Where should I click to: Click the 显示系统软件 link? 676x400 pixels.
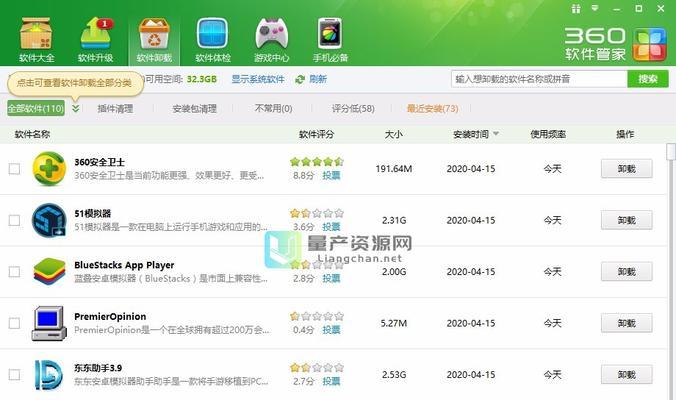coord(258,79)
